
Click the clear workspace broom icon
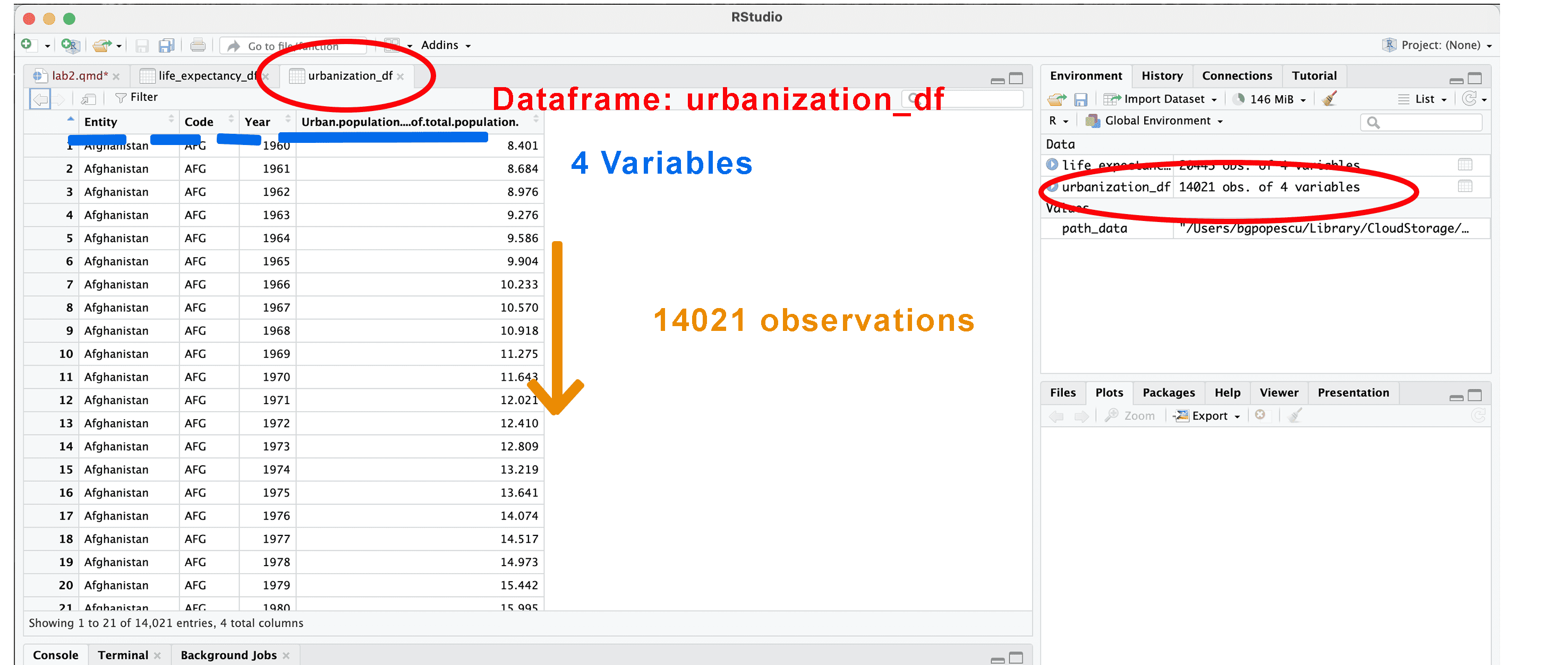(x=1330, y=99)
